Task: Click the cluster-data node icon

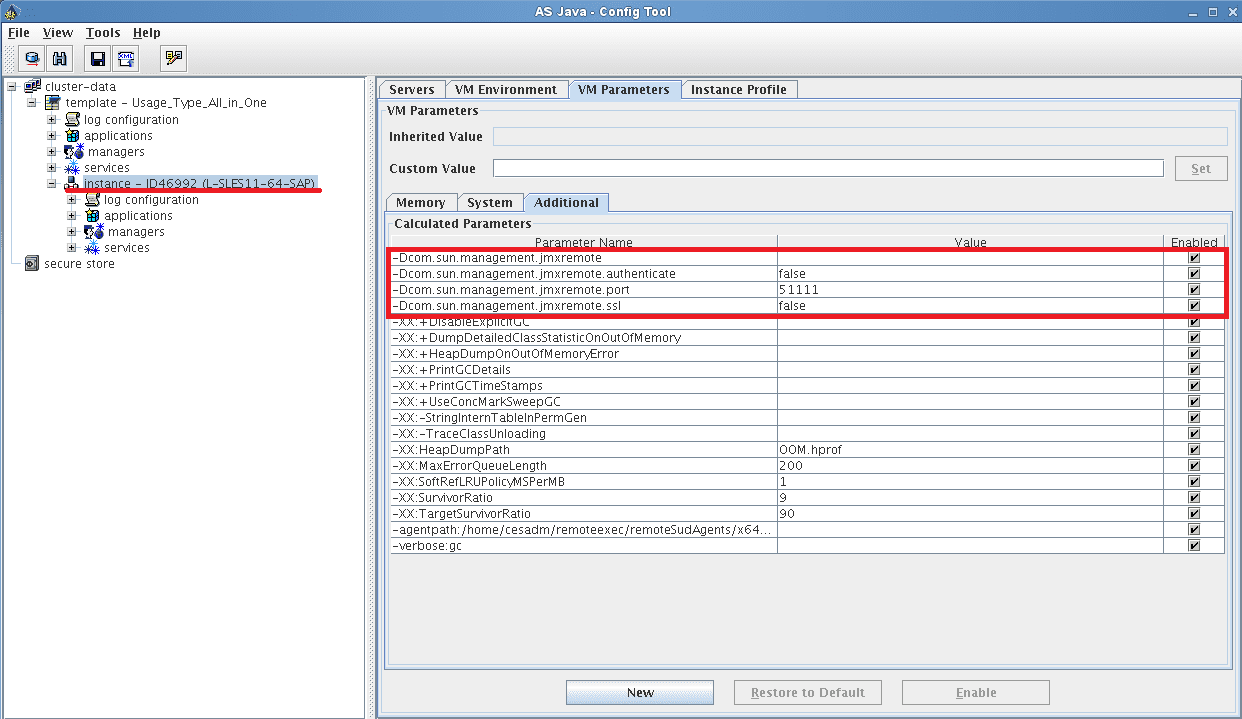Action: [33, 86]
